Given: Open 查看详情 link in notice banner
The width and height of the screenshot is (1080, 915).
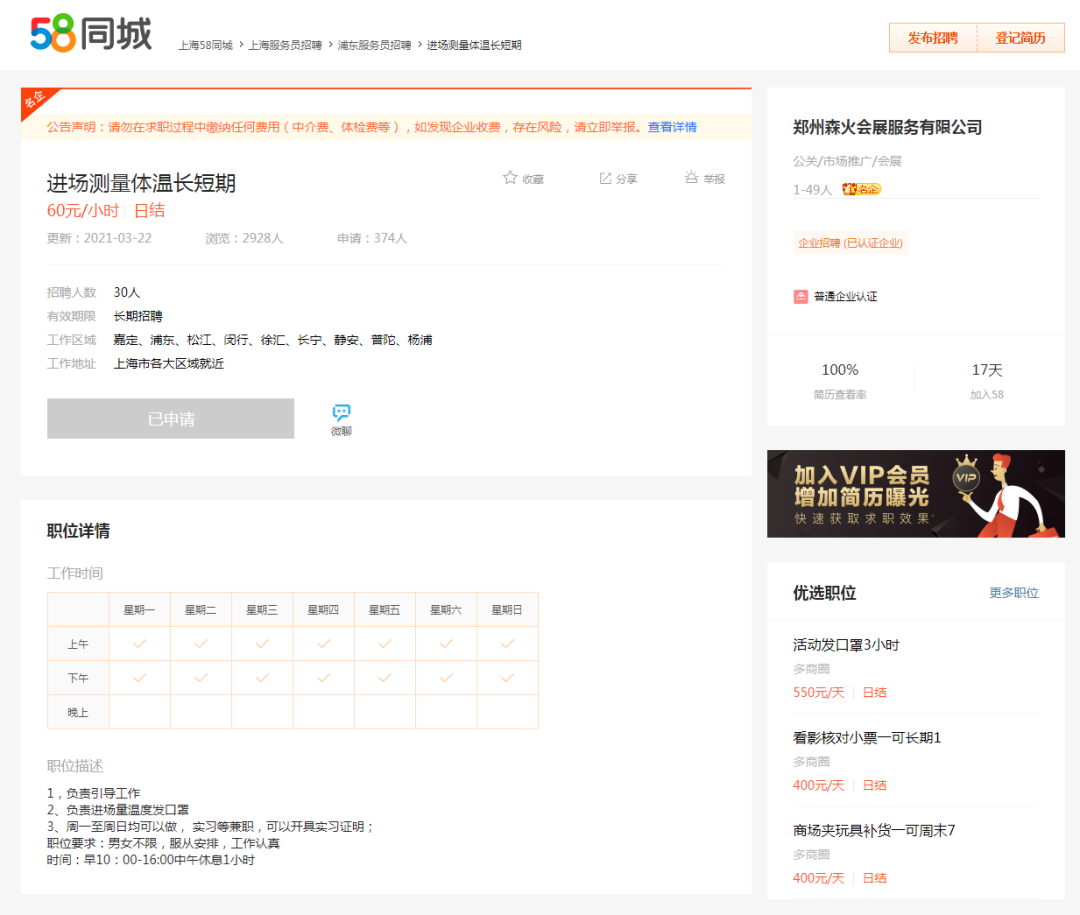Looking at the screenshot, I should 672,127.
